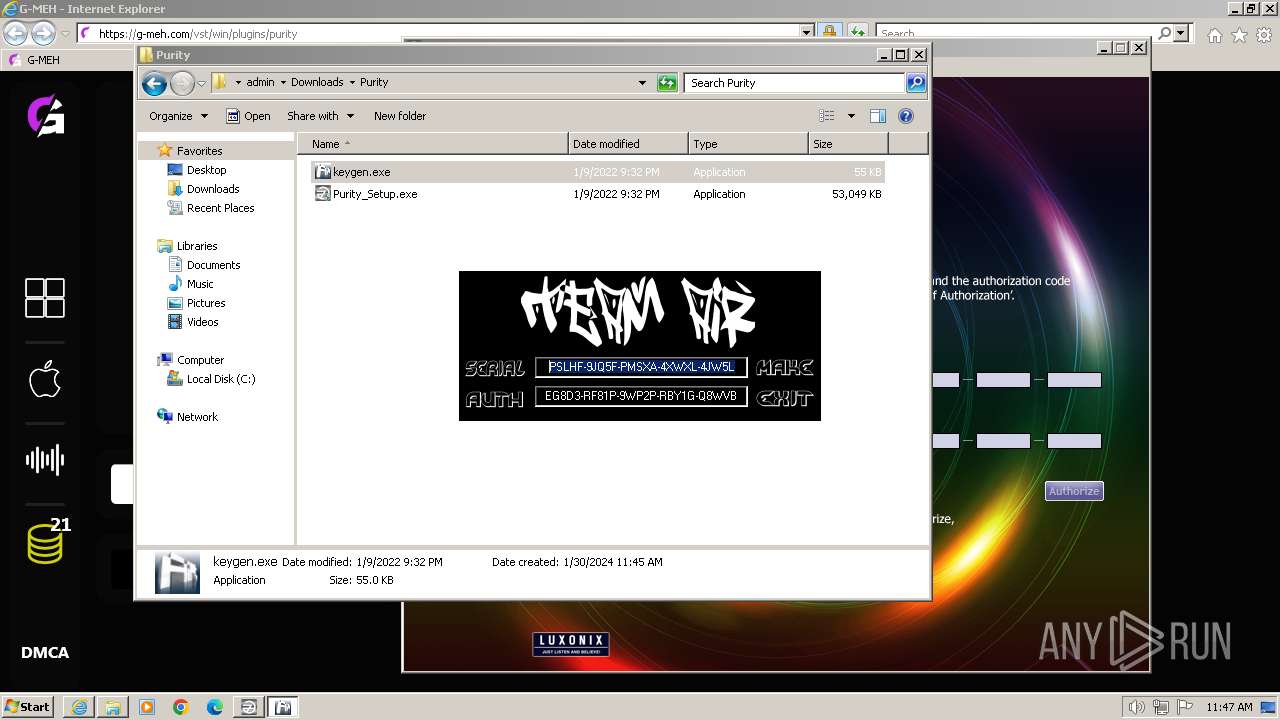
Task: Open Edge from taskbar
Action: pyautogui.click(x=215, y=707)
